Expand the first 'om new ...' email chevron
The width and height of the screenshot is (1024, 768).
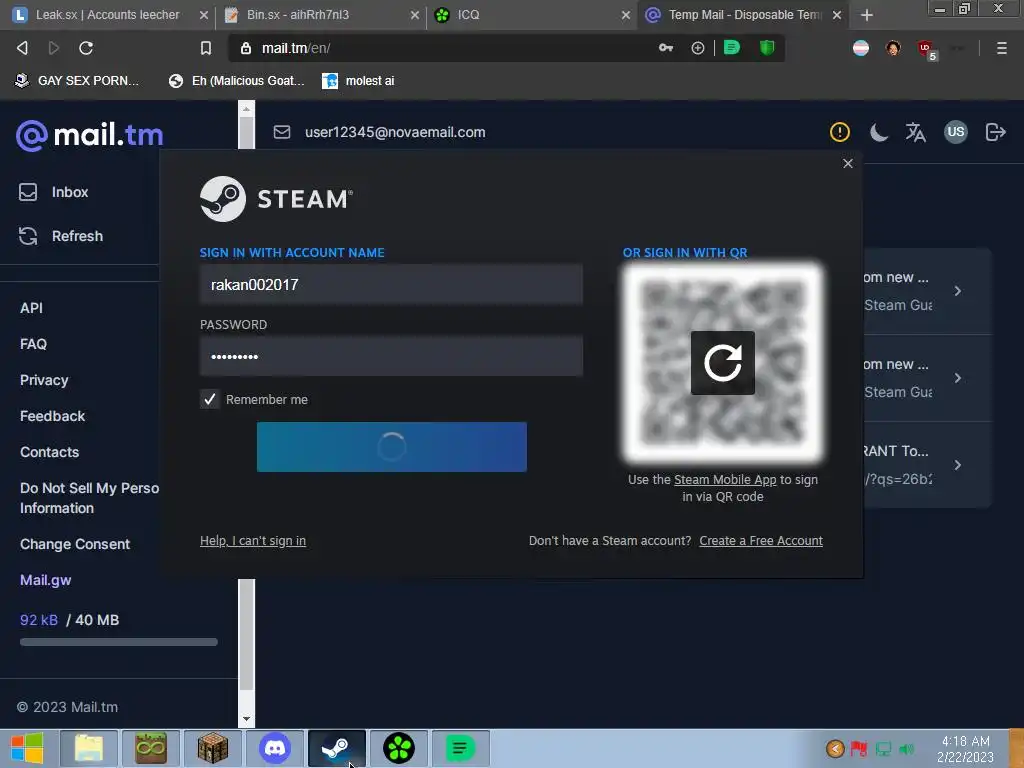pyautogui.click(x=957, y=291)
